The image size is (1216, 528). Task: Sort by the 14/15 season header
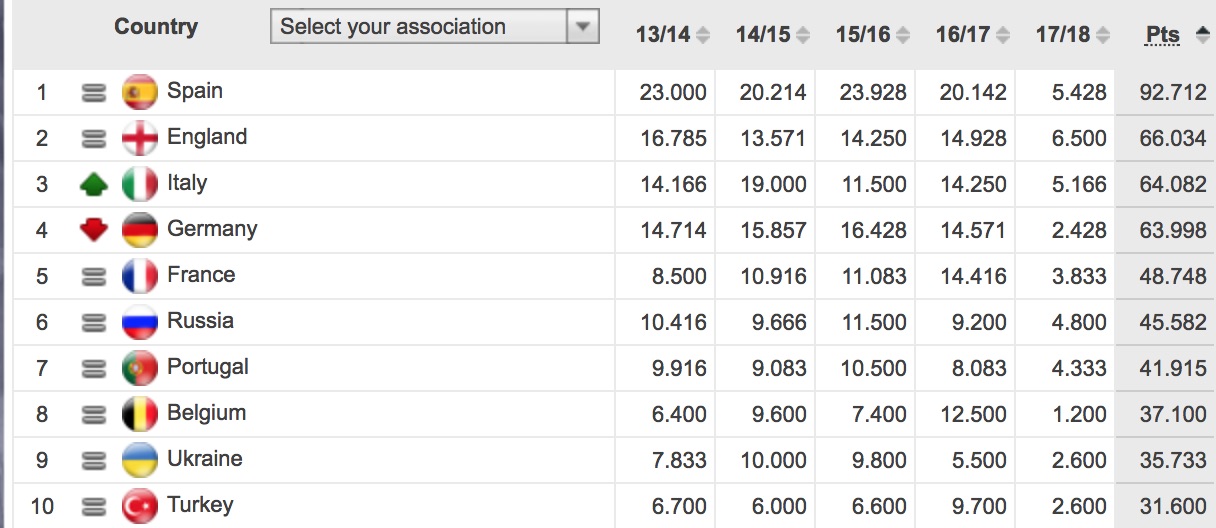[773, 35]
